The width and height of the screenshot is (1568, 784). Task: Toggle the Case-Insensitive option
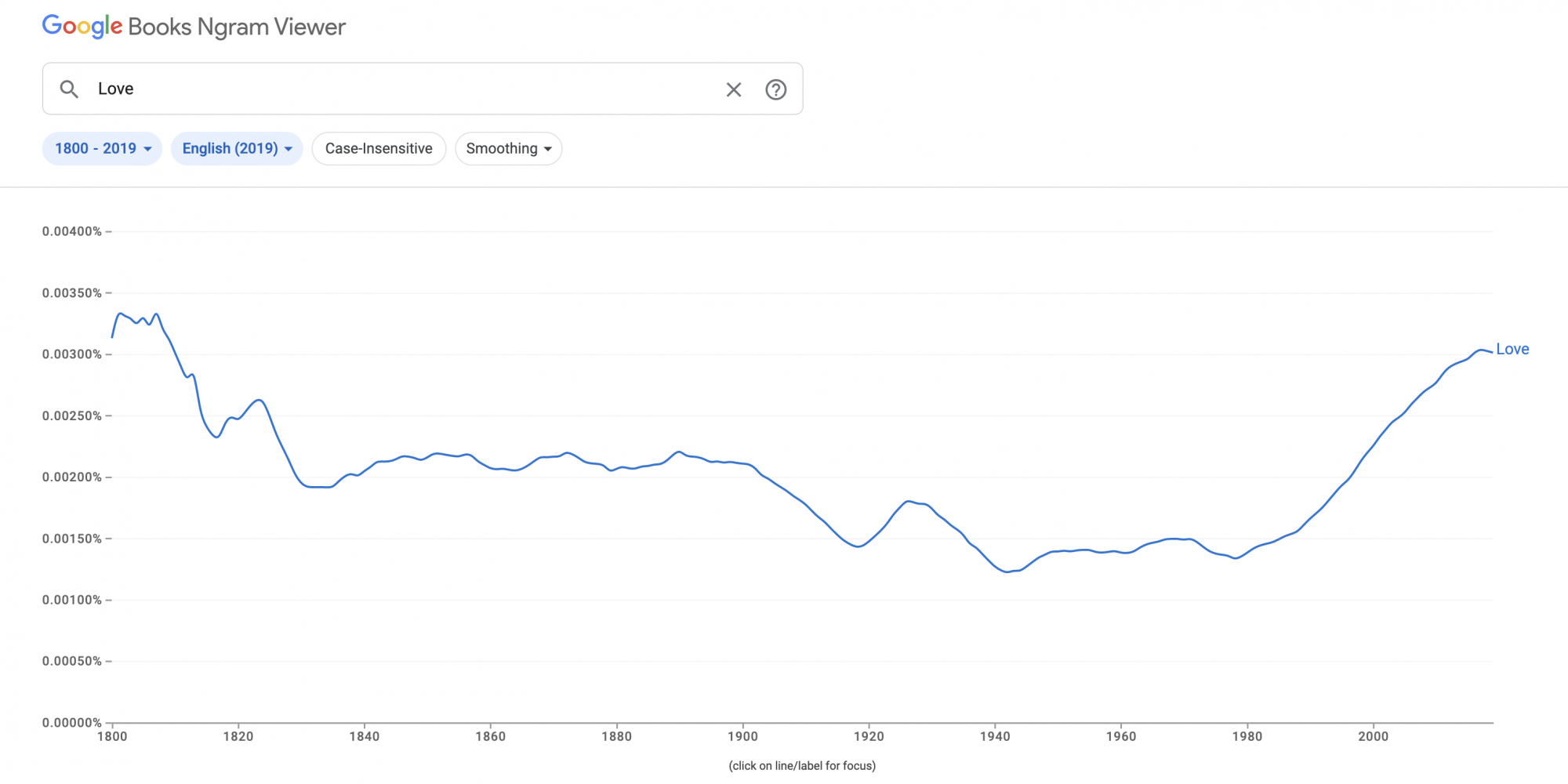(379, 148)
